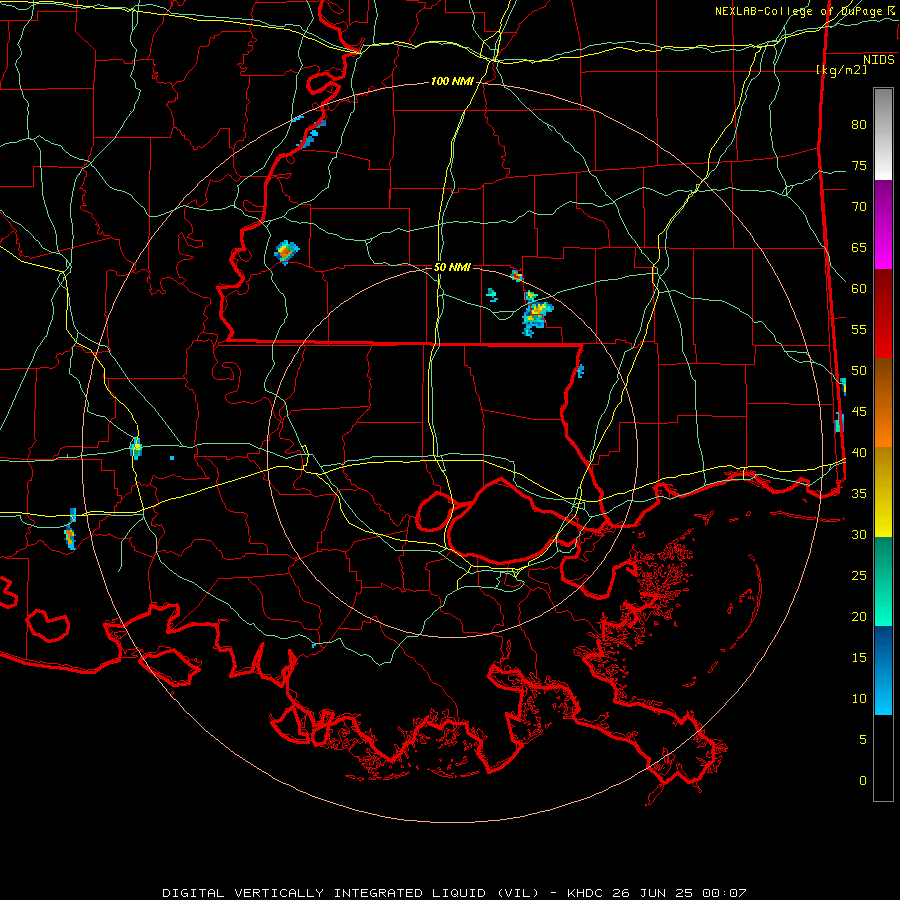Click the 35 value on the scale

[x=859, y=494]
